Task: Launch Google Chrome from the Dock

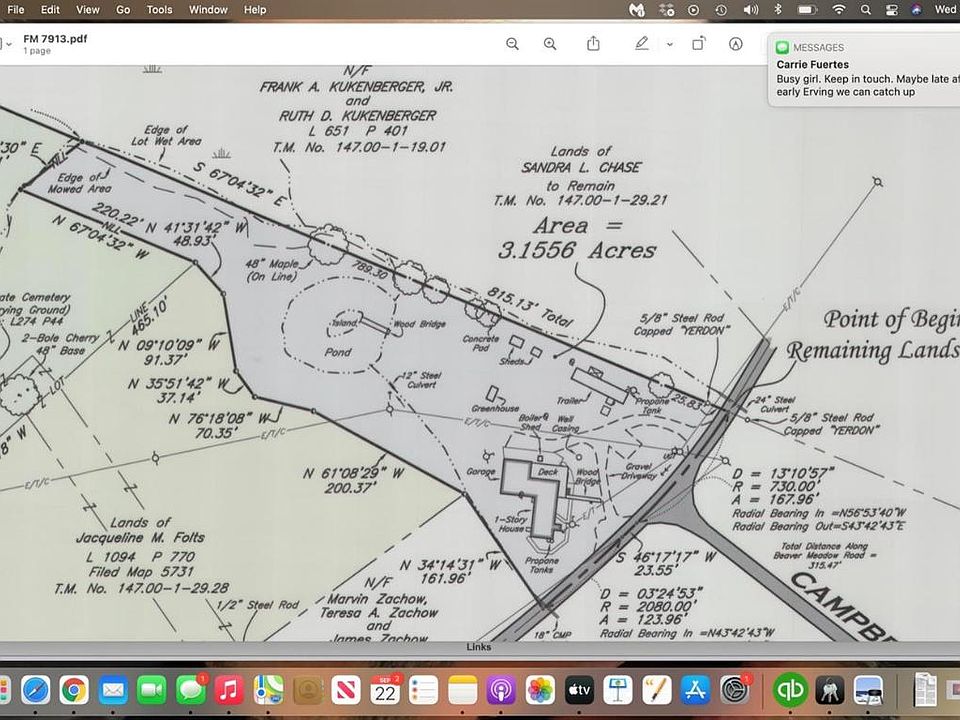Action: point(73,690)
